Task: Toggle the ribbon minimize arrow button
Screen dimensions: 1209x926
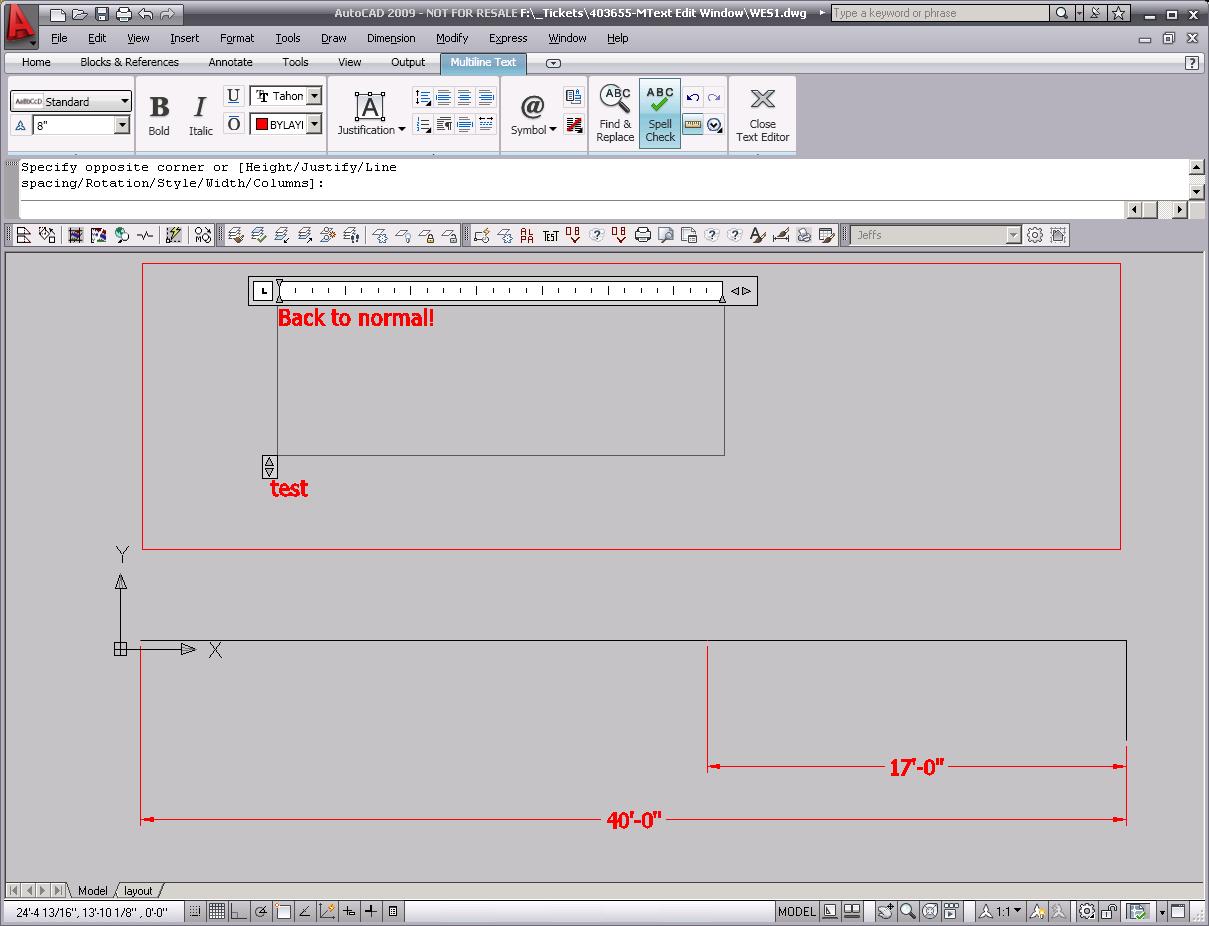Action: coord(553,63)
